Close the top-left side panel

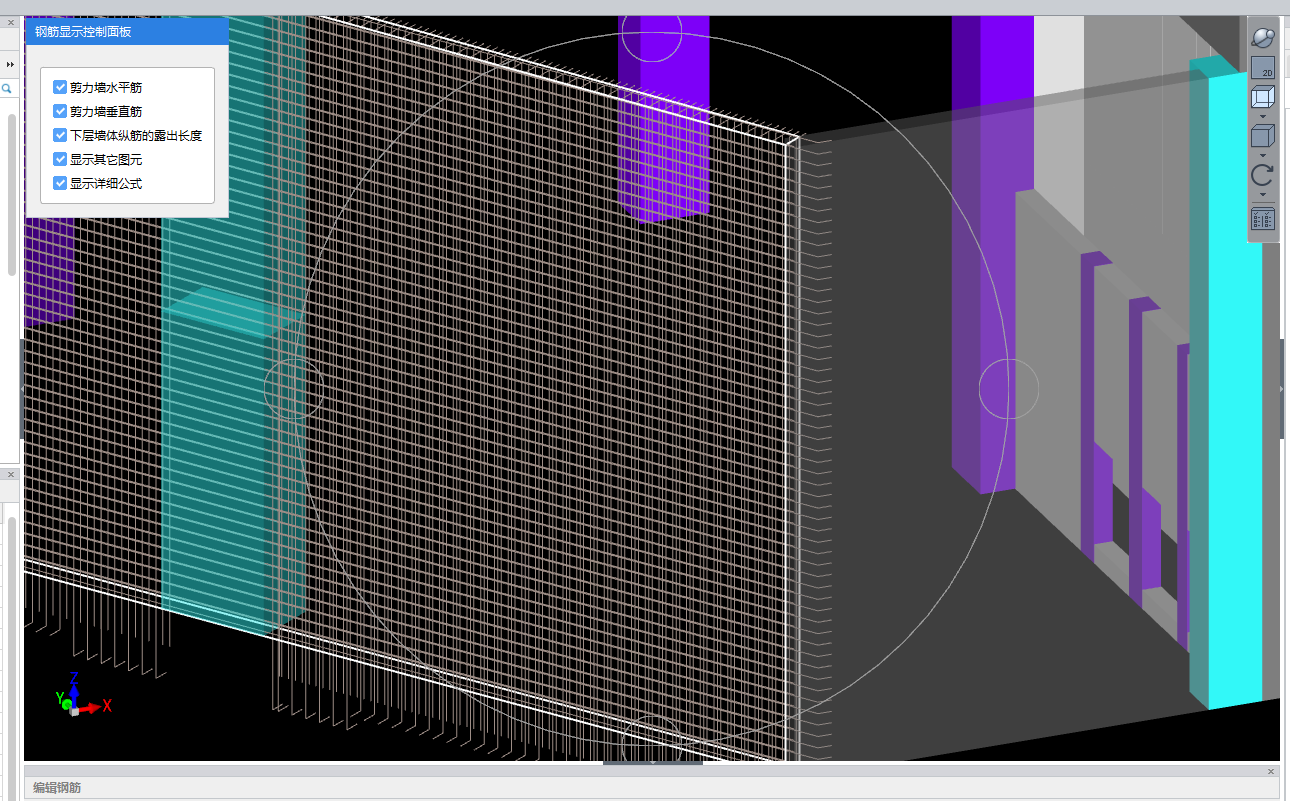(x=11, y=22)
